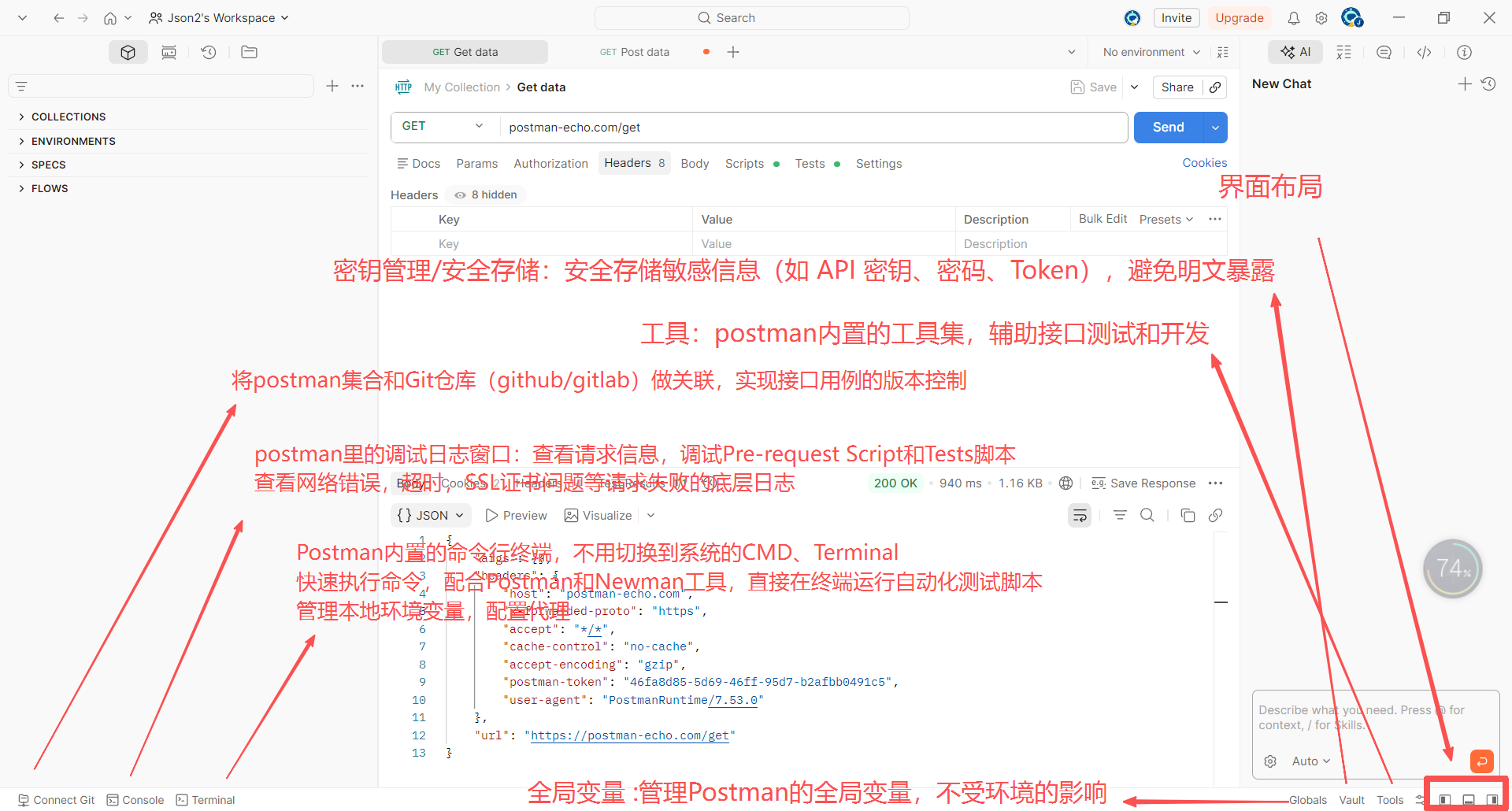Open settings gear in top bar
Image resolution: width=1512 pixels, height=811 pixels.
click(x=1321, y=18)
